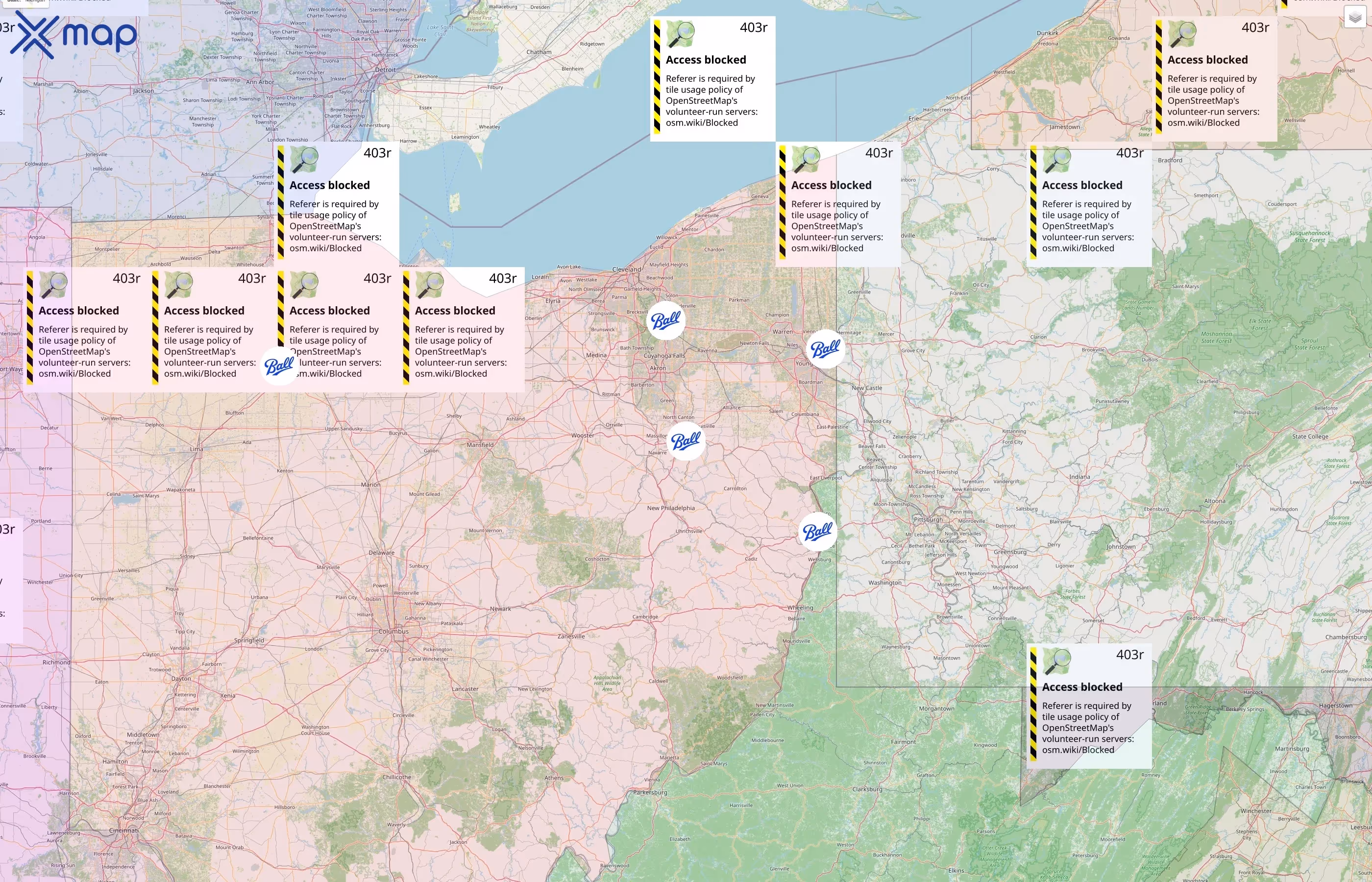Click the Johnstown city label
Screen dimensions: 1372x882
point(1121,547)
